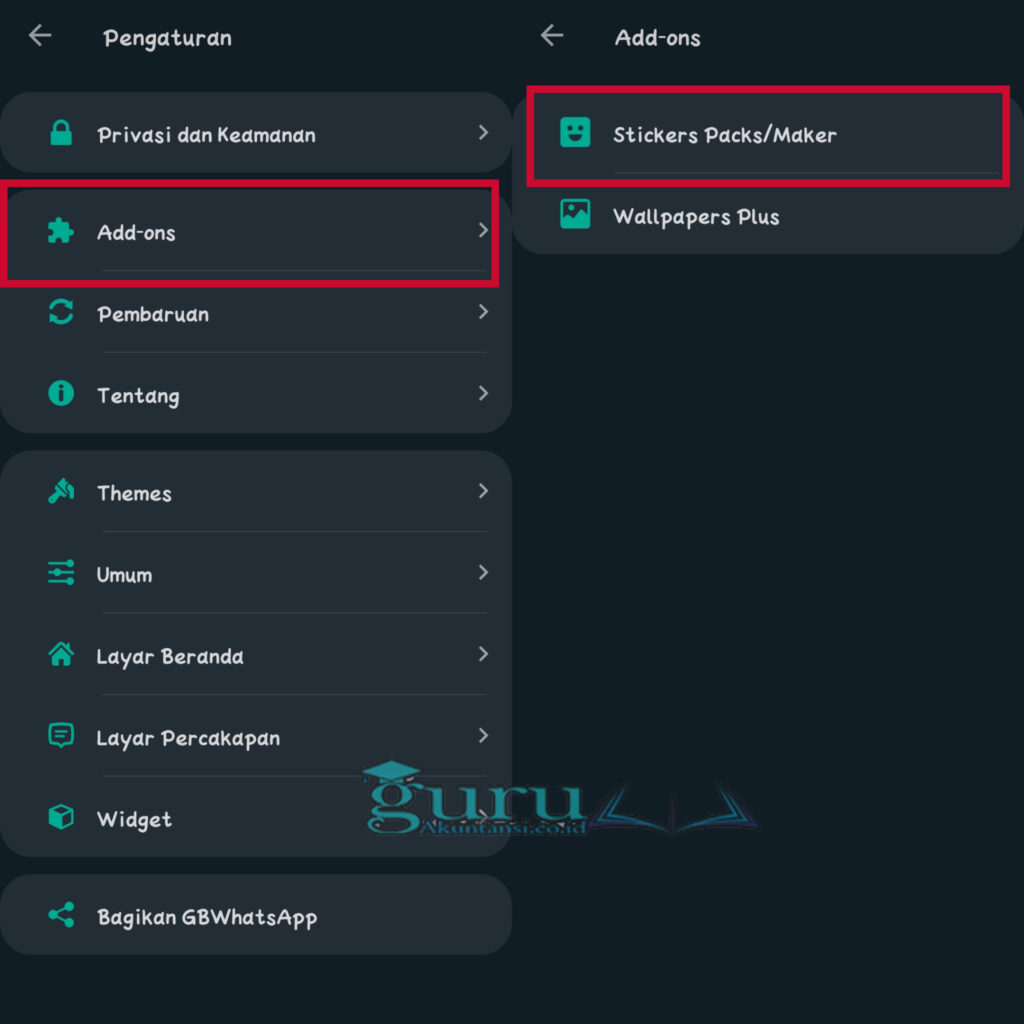Screen dimensions: 1024x1024
Task: Select Bagikan GBWhatsApp option
Action: tap(255, 915)
